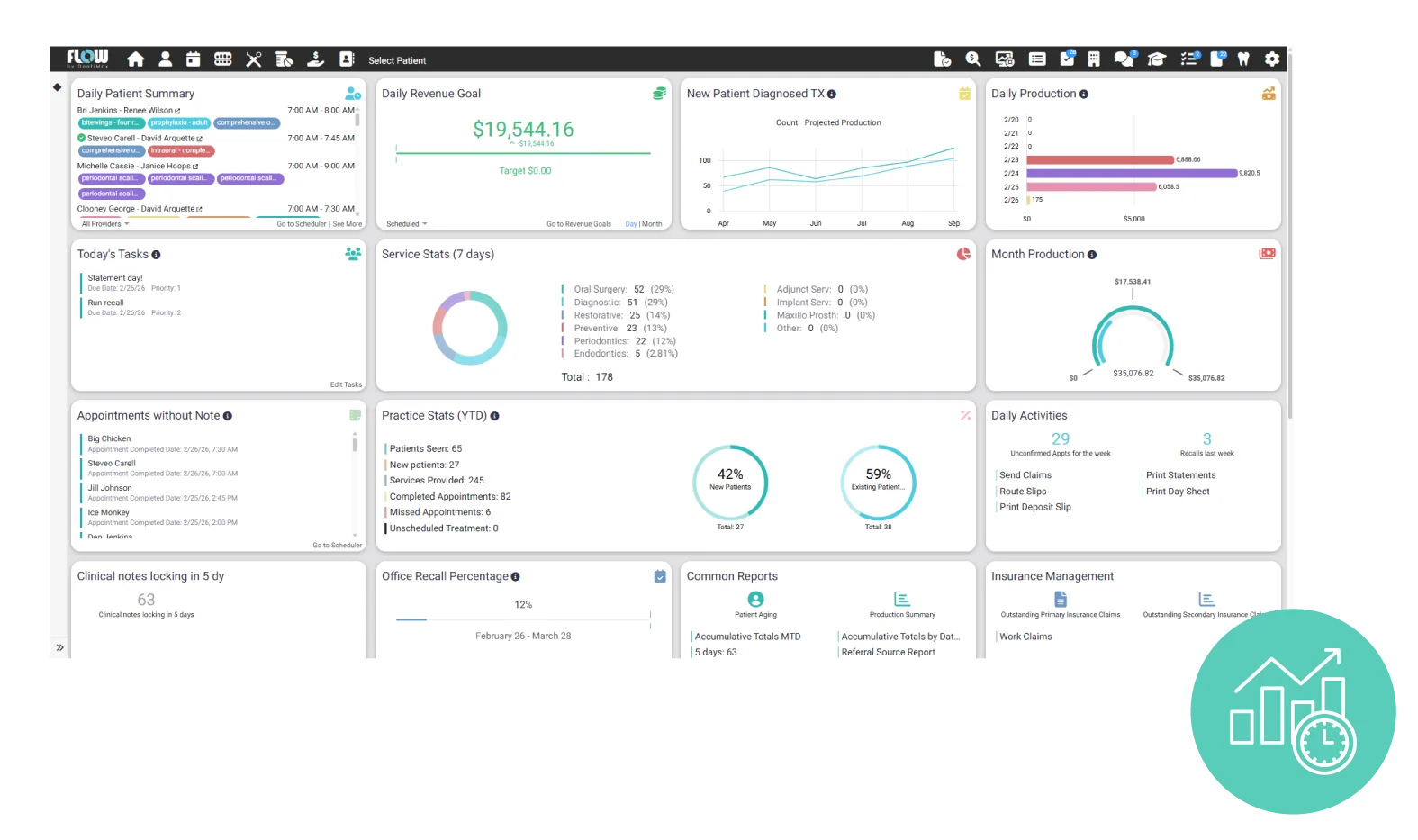Click Send Claims in Daily Activities
Screen dimensions: 1418x840
(1025, 475)
